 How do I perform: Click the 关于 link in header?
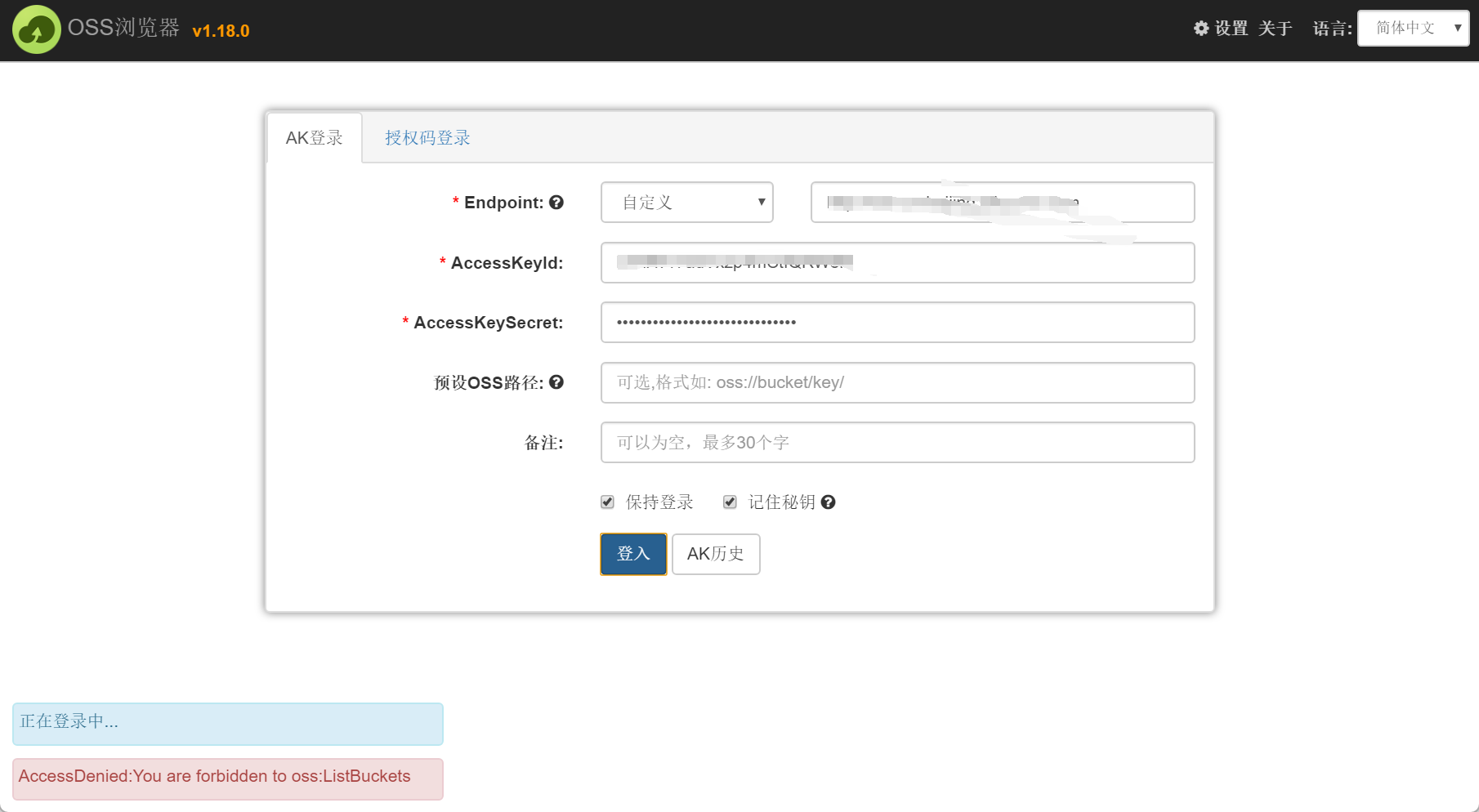coord(1275,29)
